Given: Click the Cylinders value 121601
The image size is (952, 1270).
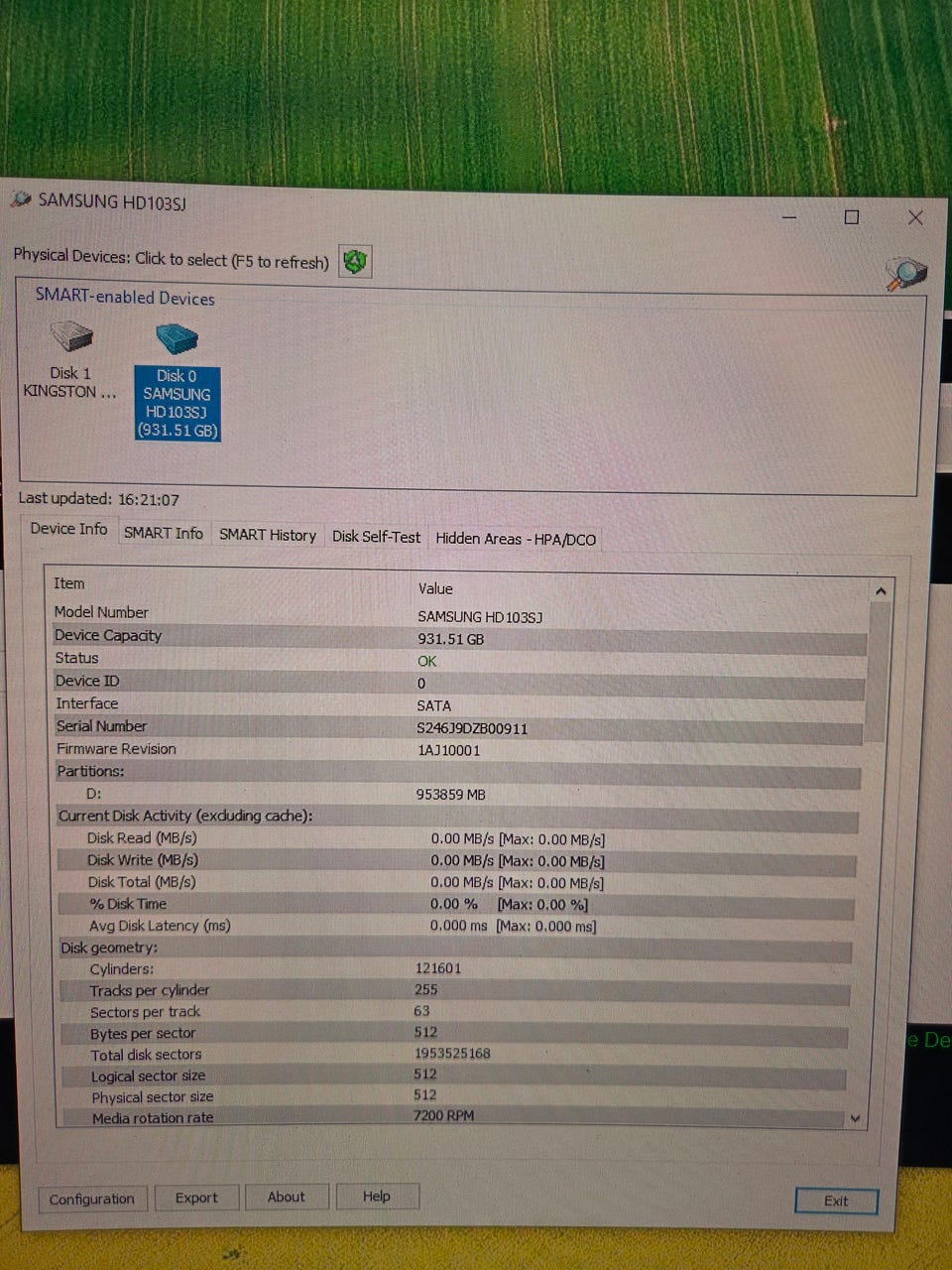Looking at the screenshot, I should tap(437, 968).
